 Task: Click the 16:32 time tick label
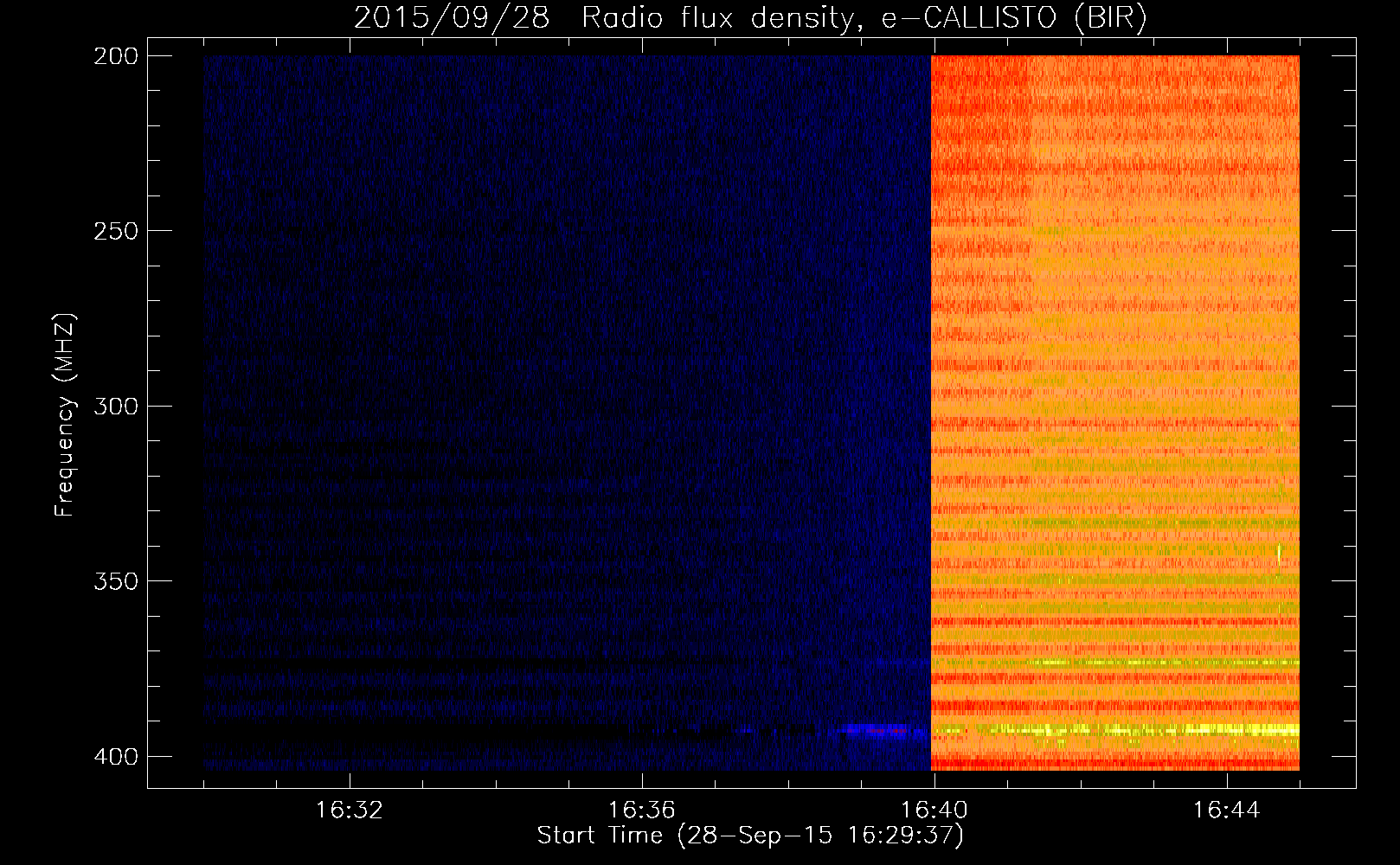(x=350, y=811)
